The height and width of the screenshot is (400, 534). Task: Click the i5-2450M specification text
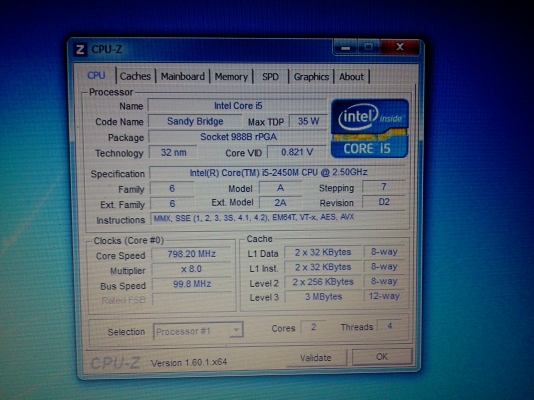[x=278, y=172]
